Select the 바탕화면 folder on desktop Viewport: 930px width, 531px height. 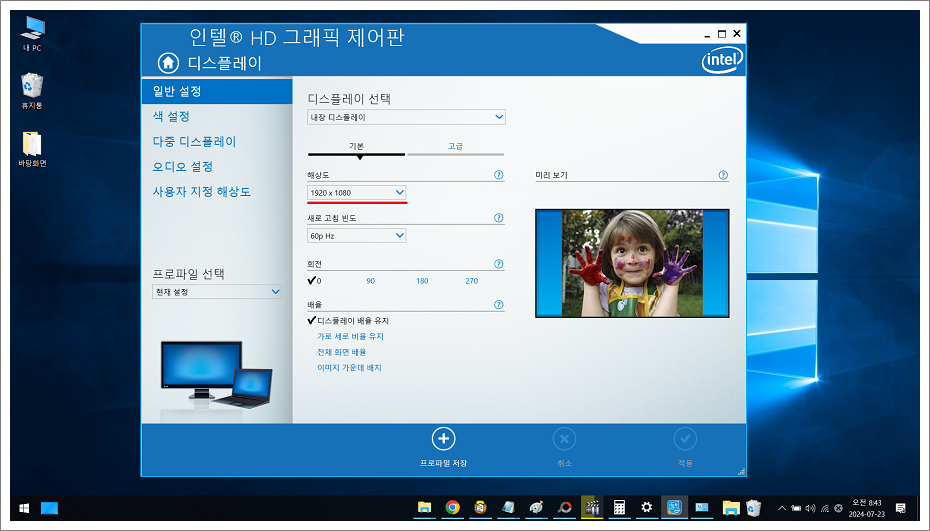32,149
